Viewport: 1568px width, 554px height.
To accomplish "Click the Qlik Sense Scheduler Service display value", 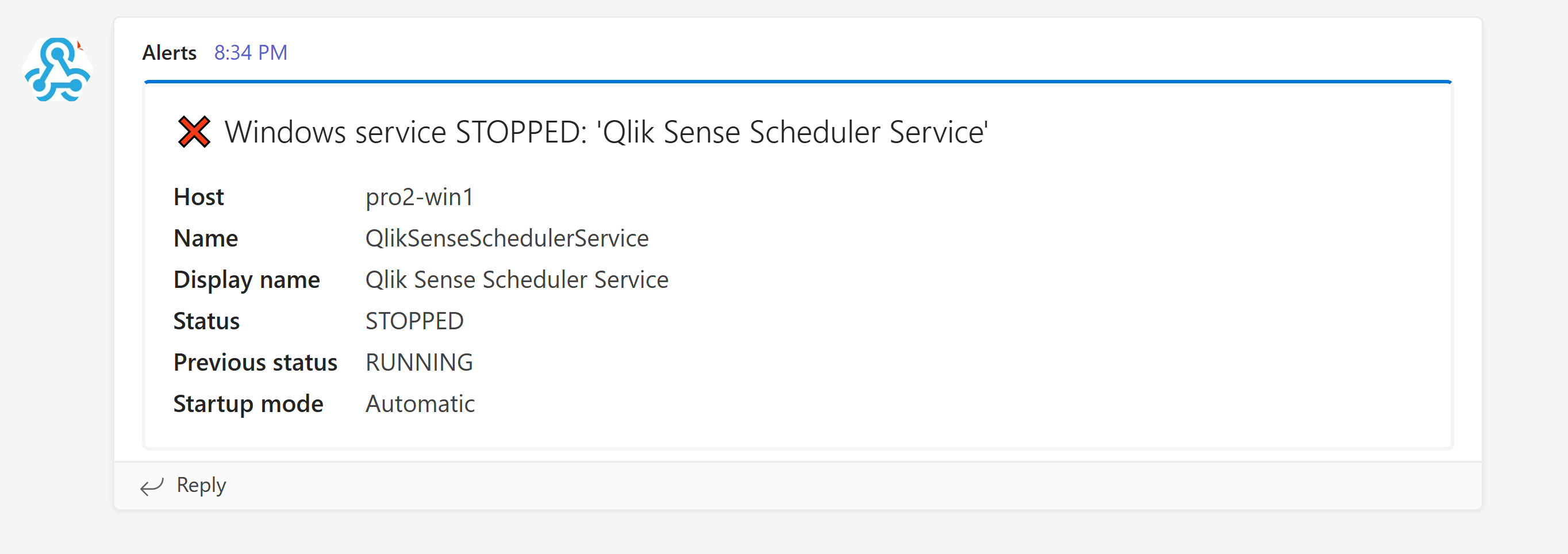I will click(x=516, y=280).
